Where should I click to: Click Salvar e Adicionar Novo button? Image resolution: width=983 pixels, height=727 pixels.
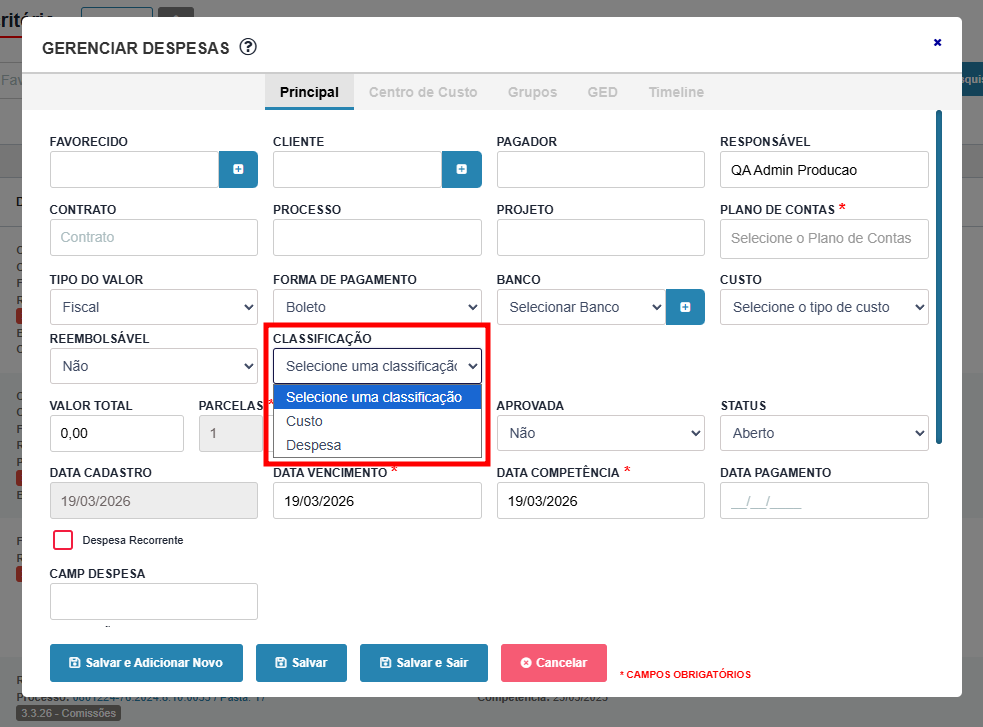click(x=146, y=663)
